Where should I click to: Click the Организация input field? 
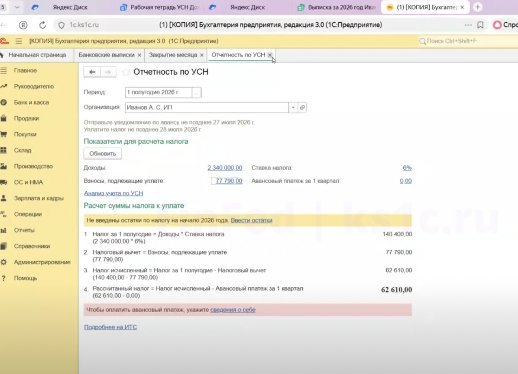(207, 108)
